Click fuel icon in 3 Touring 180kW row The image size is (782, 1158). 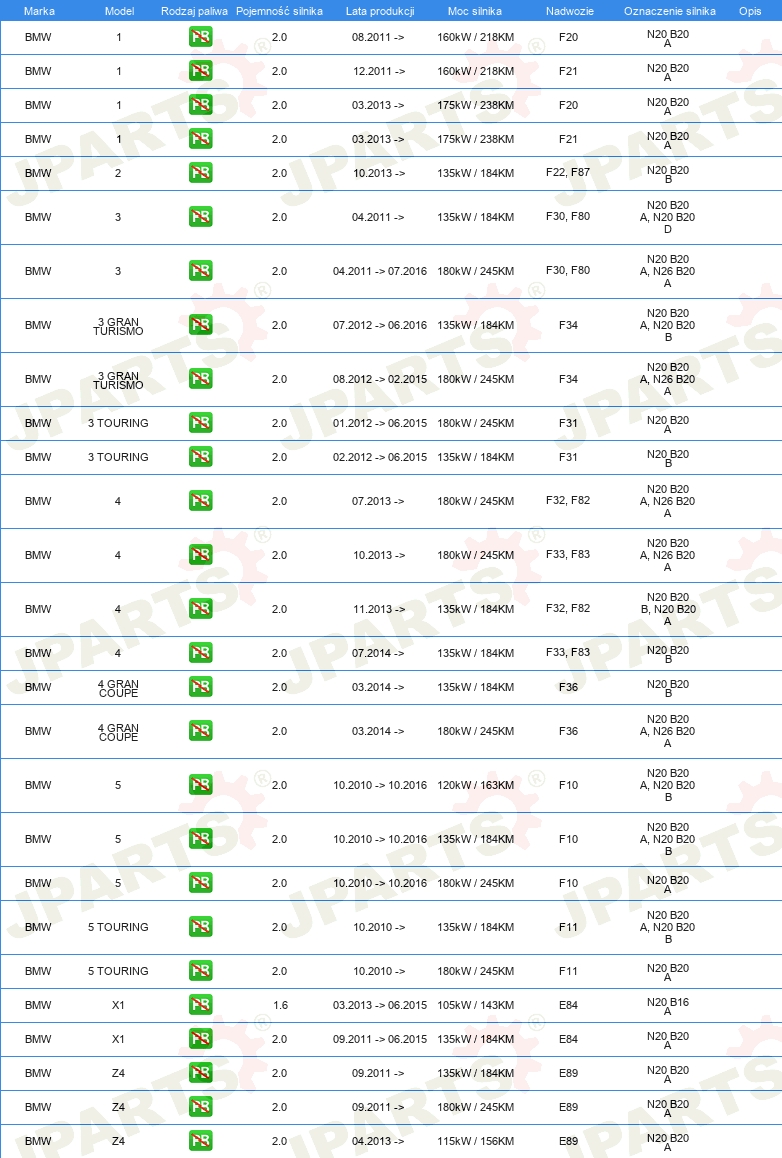click(200, 423)
